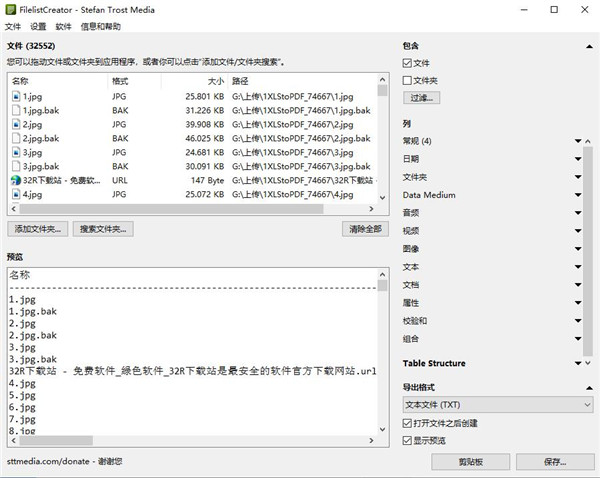Toggle the 显示预览 checkbox
The image size is (600, 478).
click(x=407, y=440)
